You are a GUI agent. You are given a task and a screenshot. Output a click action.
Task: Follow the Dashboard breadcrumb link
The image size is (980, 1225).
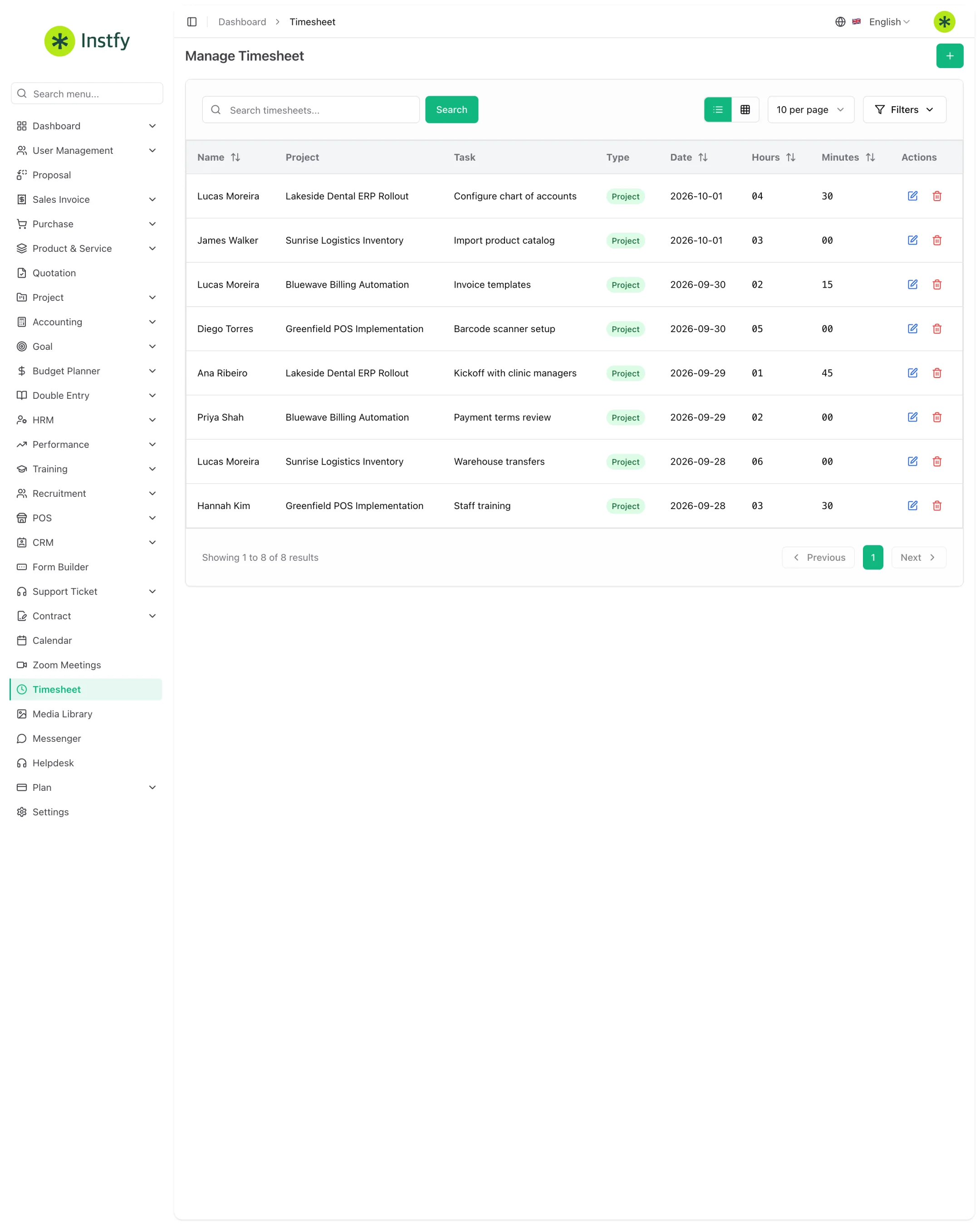tap(242, 22)
